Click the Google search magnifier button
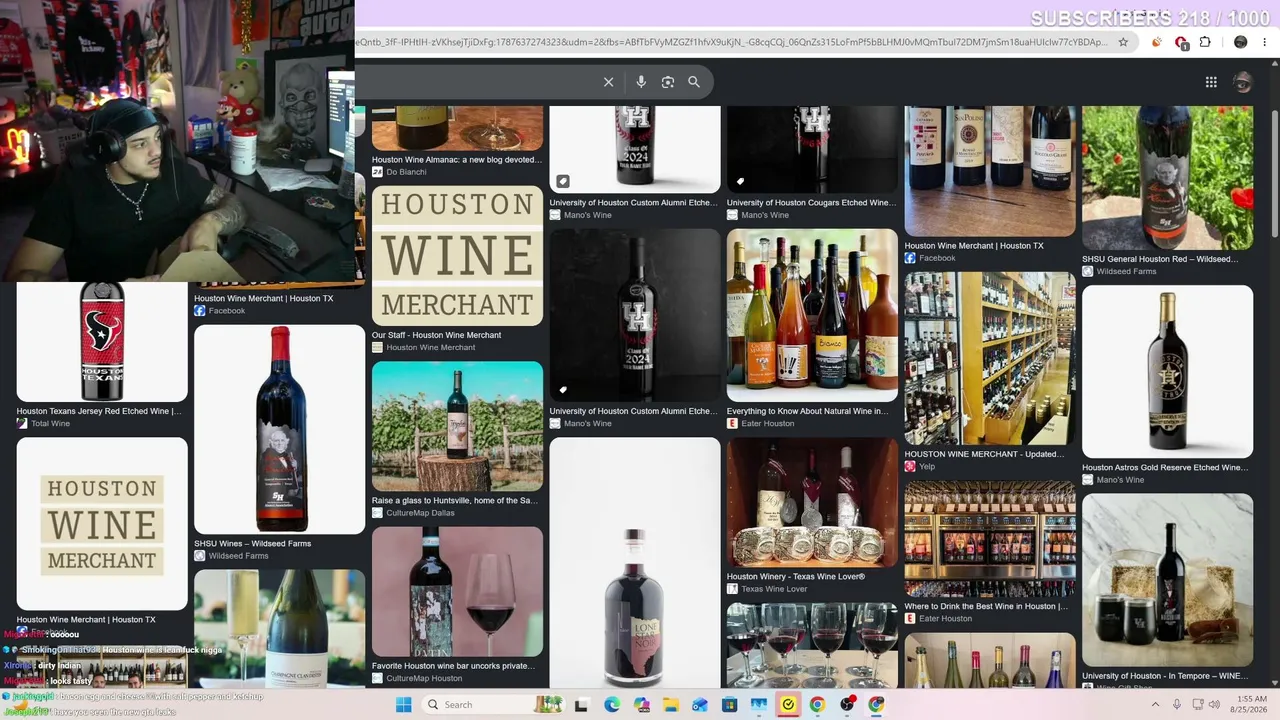 (x=694, y=82)
